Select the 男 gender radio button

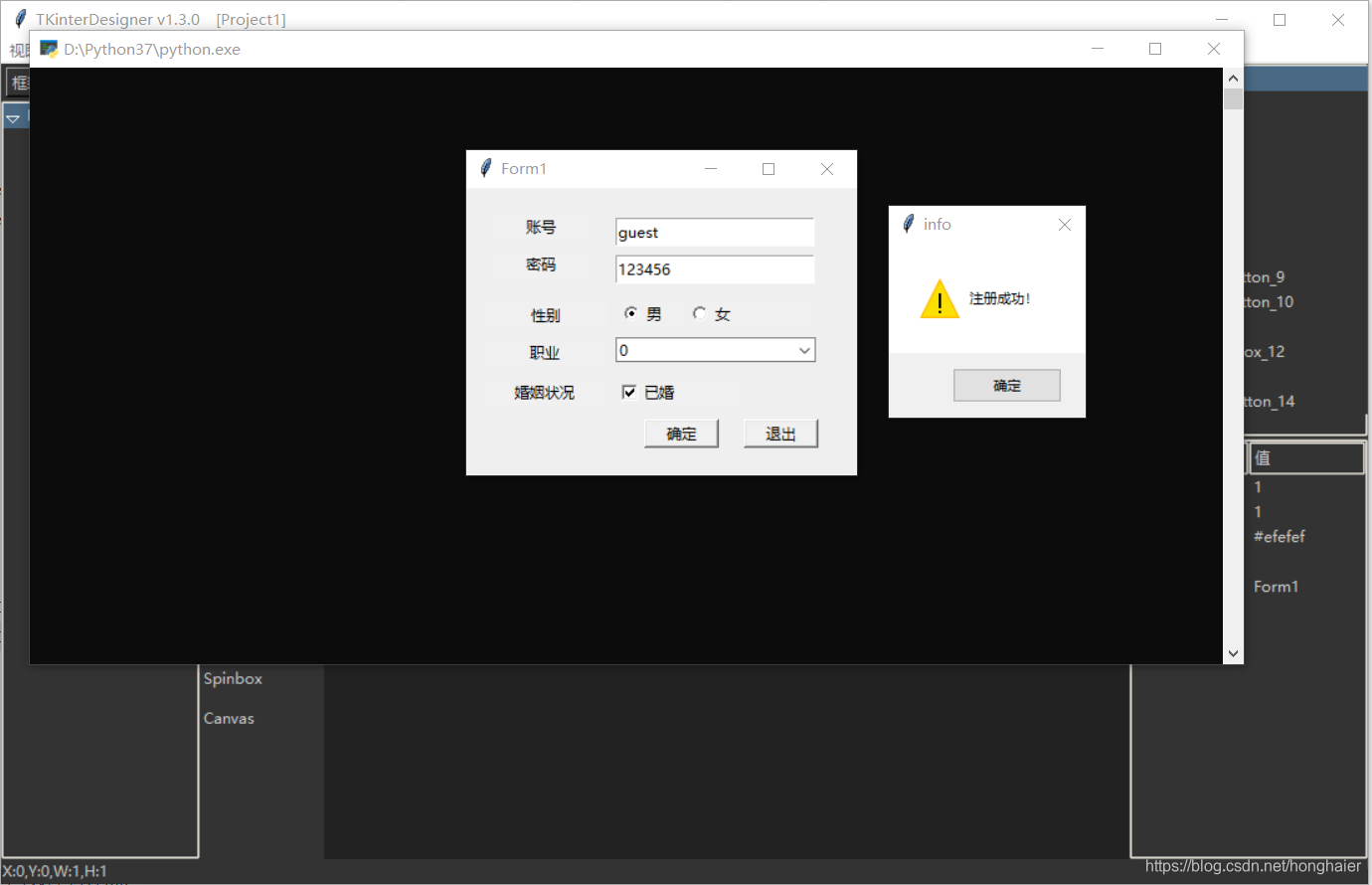pos(631,312)
